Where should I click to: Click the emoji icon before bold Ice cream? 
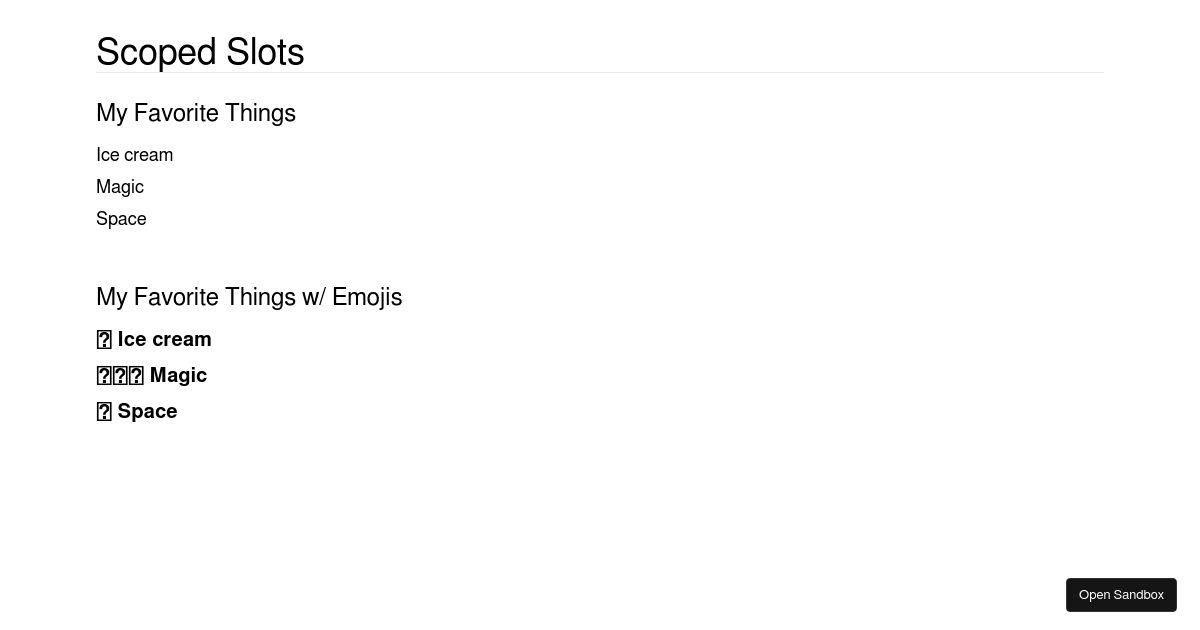pos(104,340)
